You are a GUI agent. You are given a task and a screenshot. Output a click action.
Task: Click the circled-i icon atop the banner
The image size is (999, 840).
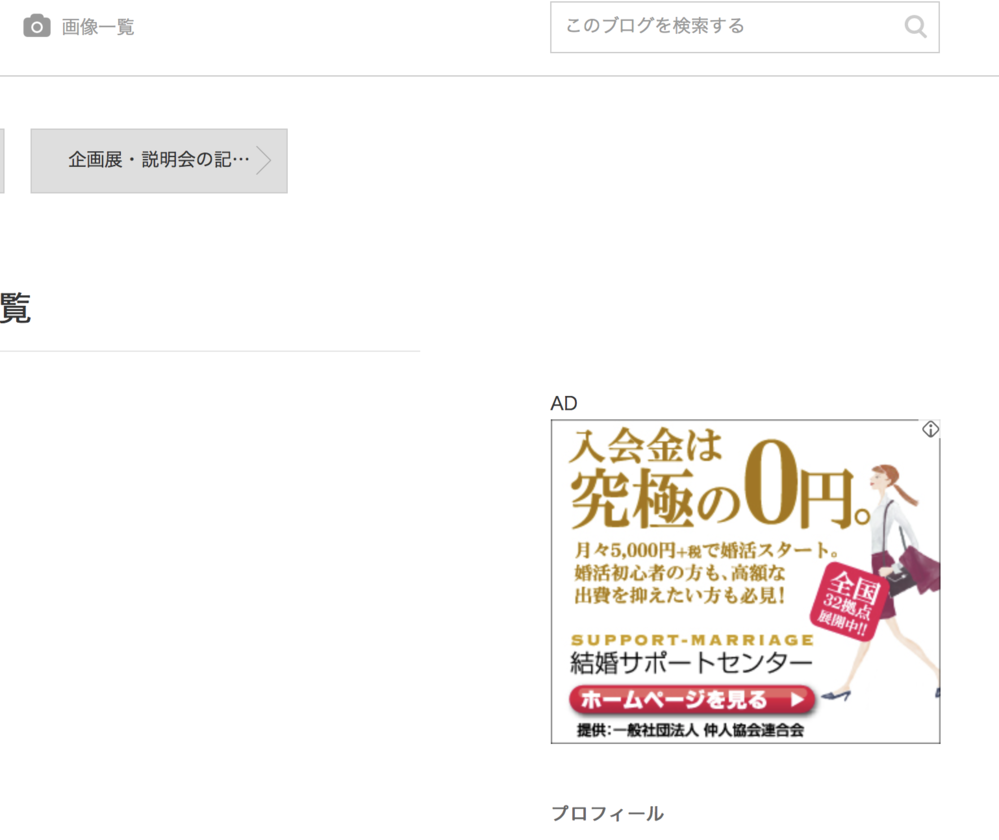click(929, 428)
